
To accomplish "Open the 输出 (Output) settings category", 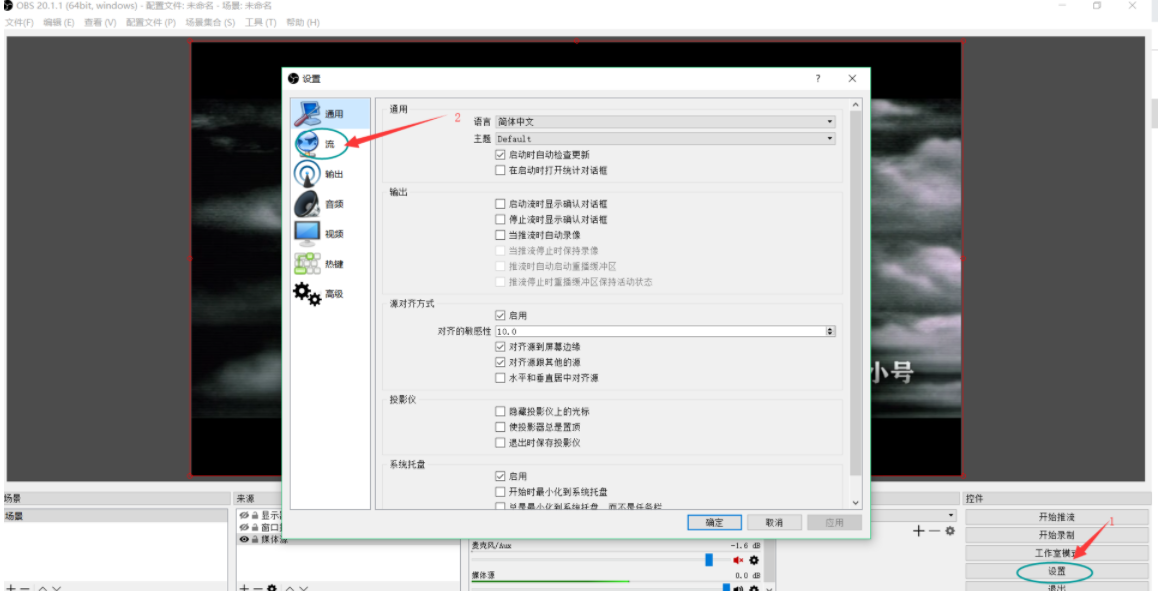I will pyautogui.click(x=330, y=174).
